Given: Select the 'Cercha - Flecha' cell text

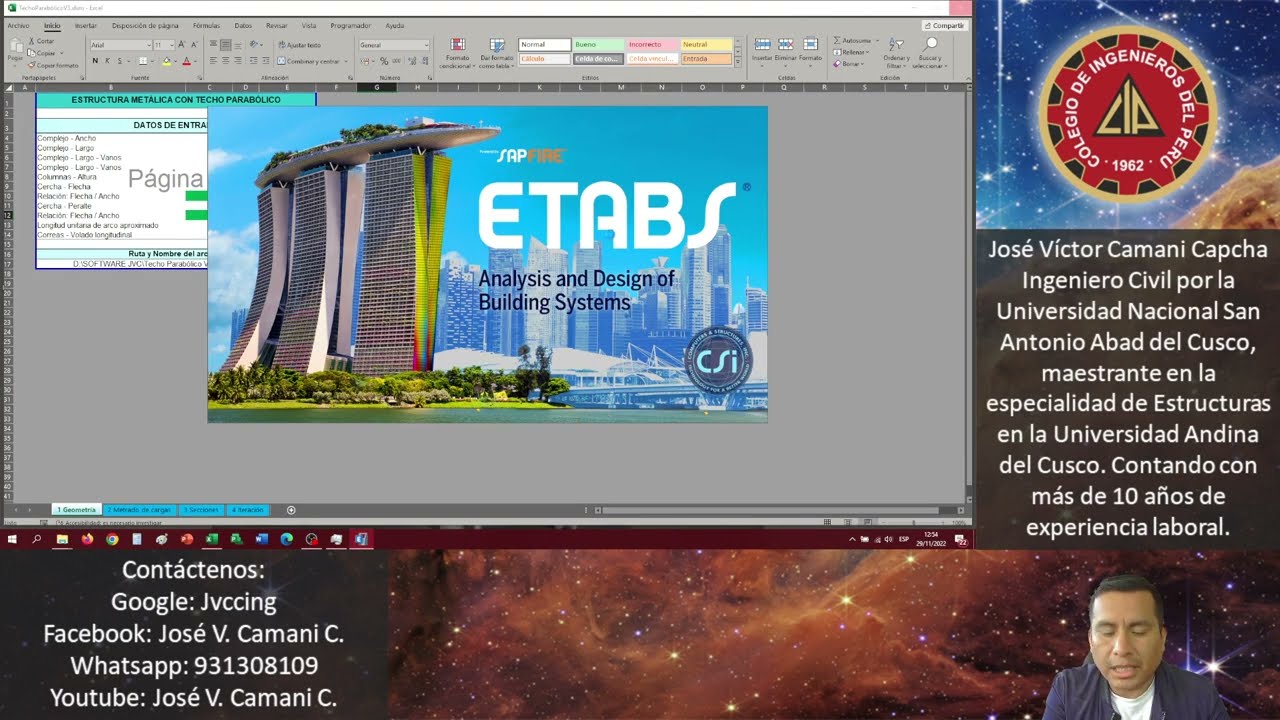Looking at the screenshot, I should pyautogui.click(x=64, y=187).
